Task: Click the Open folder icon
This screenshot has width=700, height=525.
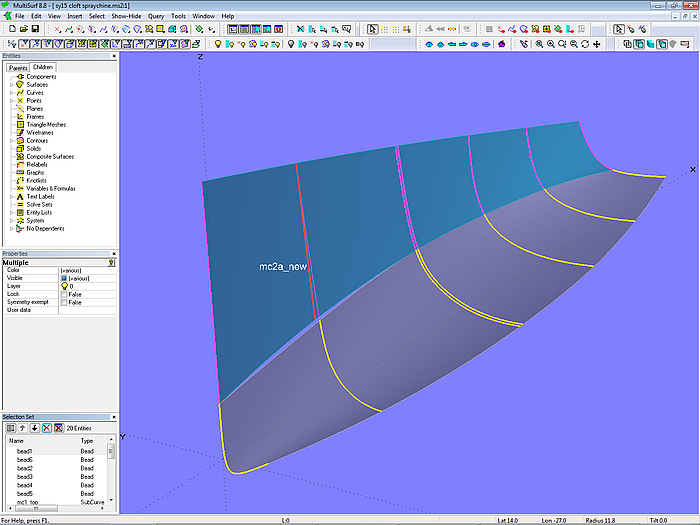Action: click(x=22, y=30)
